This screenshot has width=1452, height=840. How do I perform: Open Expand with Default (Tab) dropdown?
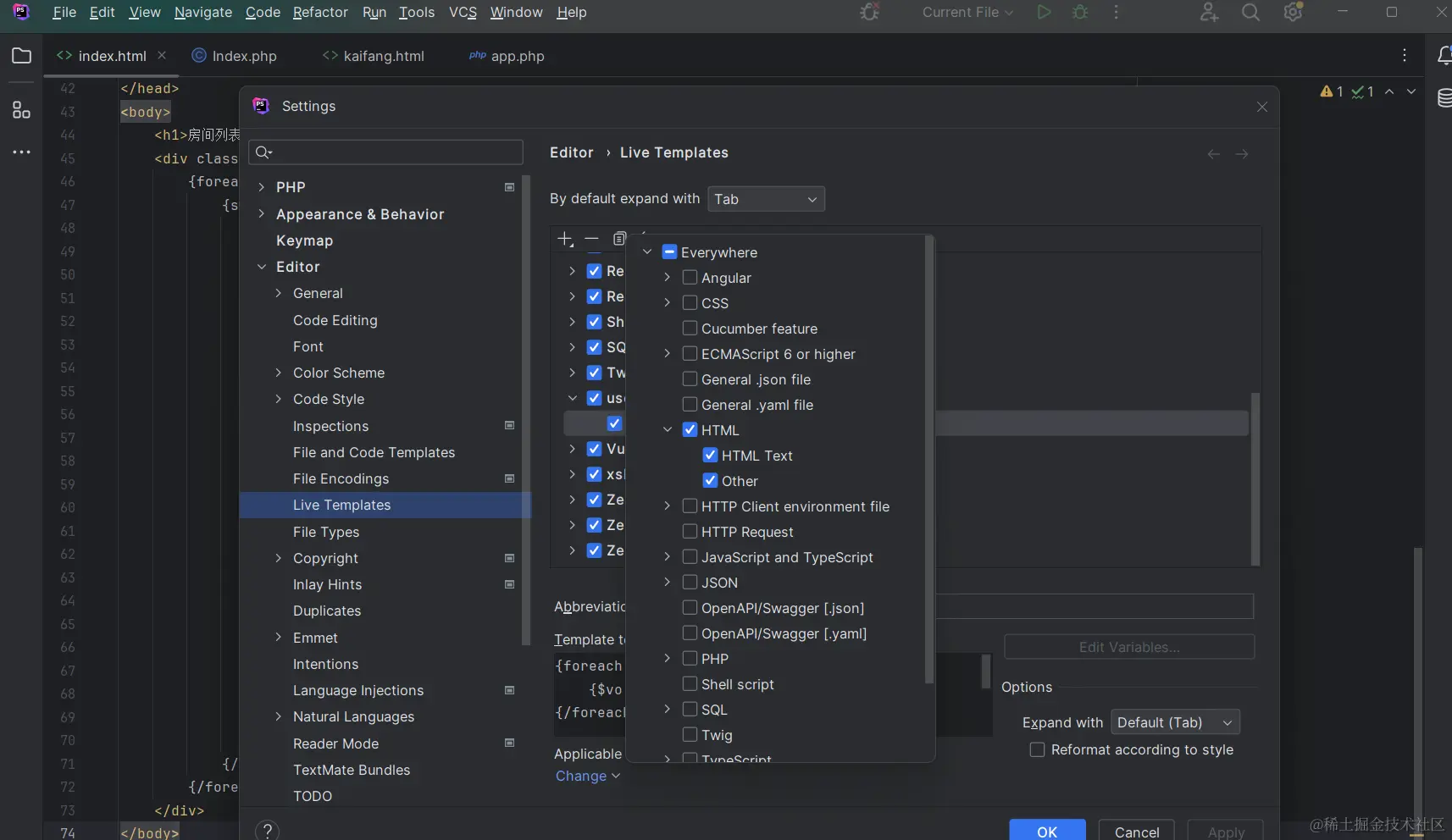click(1175, 722)
